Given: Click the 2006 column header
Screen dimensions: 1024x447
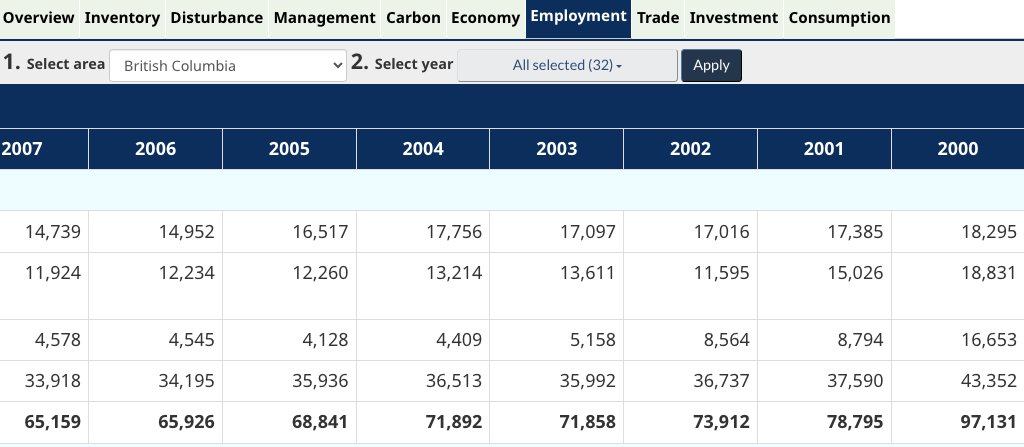Looking at the screenshot, I should tap(155, 148).
